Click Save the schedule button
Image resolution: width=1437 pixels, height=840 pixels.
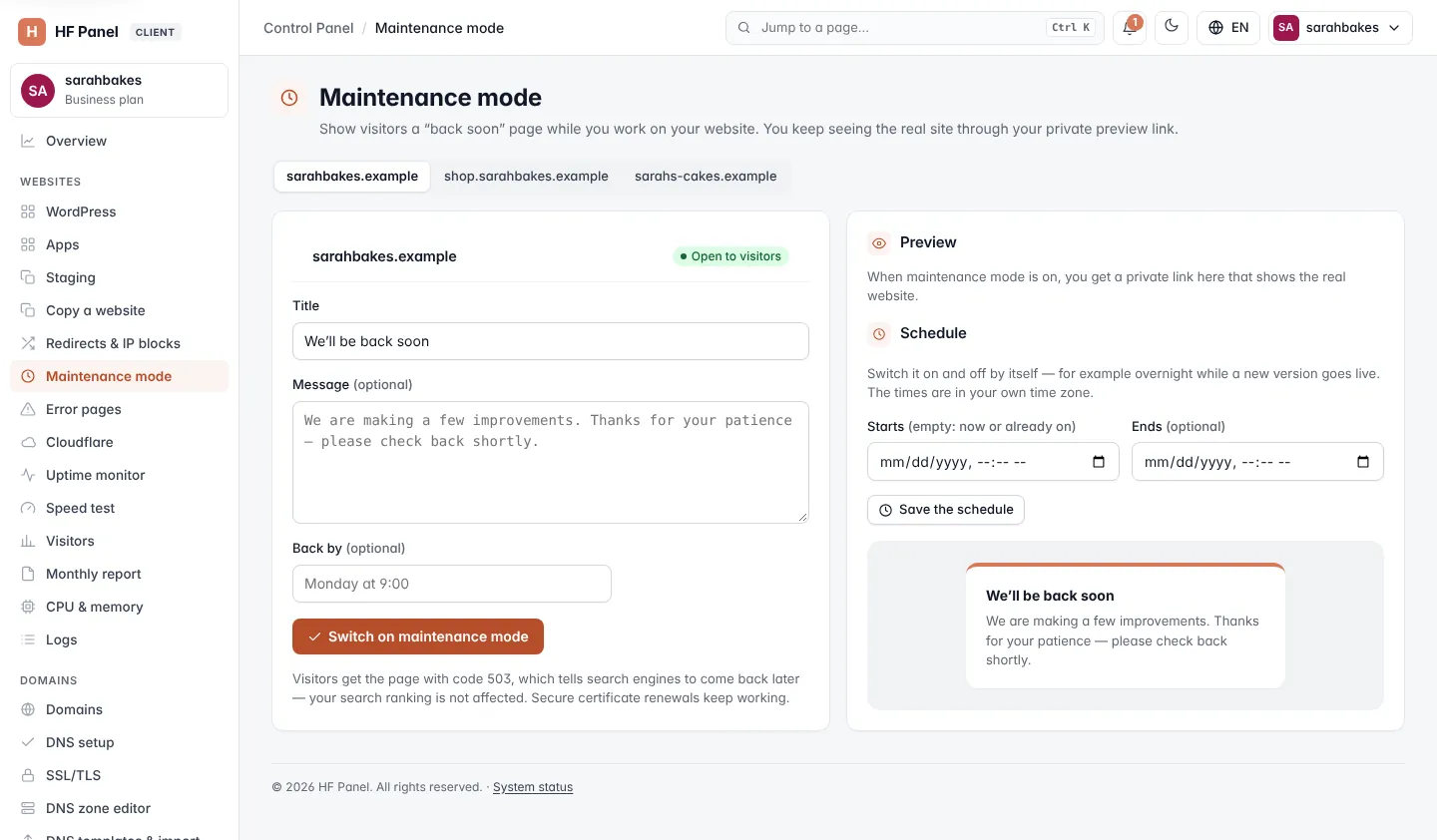click(946, 510)
